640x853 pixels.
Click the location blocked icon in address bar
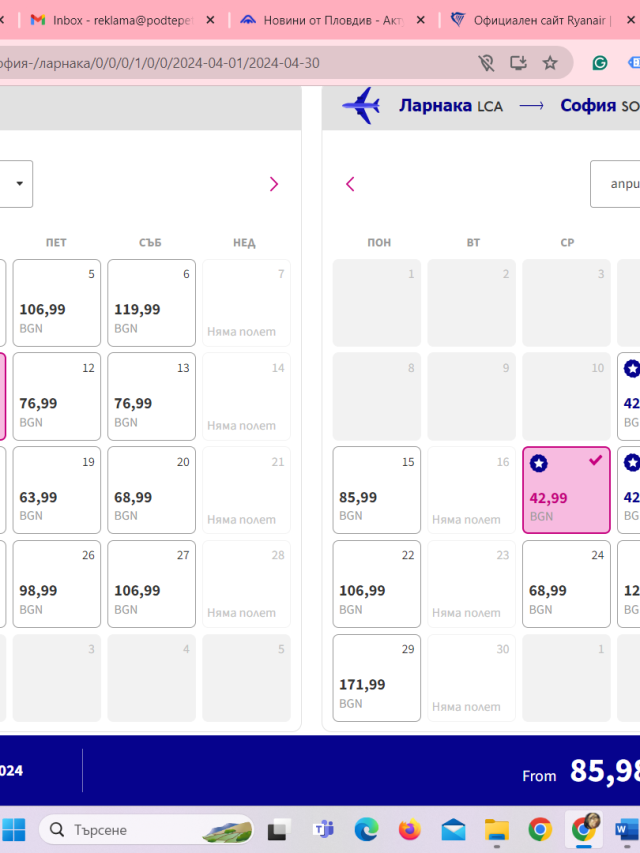tap(486, 63)
